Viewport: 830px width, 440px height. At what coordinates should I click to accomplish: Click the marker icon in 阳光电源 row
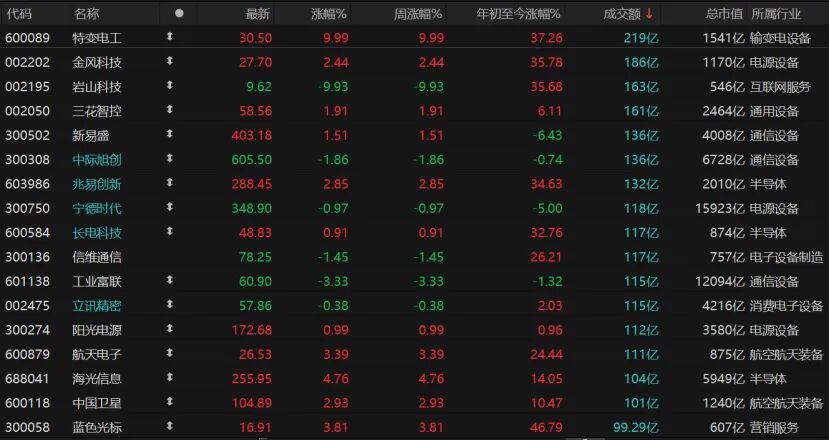coord(169,329)
